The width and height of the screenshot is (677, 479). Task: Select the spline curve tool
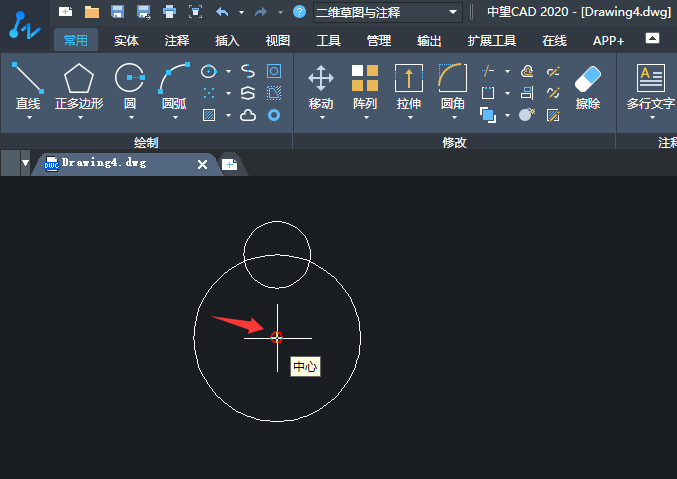tap(248, 71)
